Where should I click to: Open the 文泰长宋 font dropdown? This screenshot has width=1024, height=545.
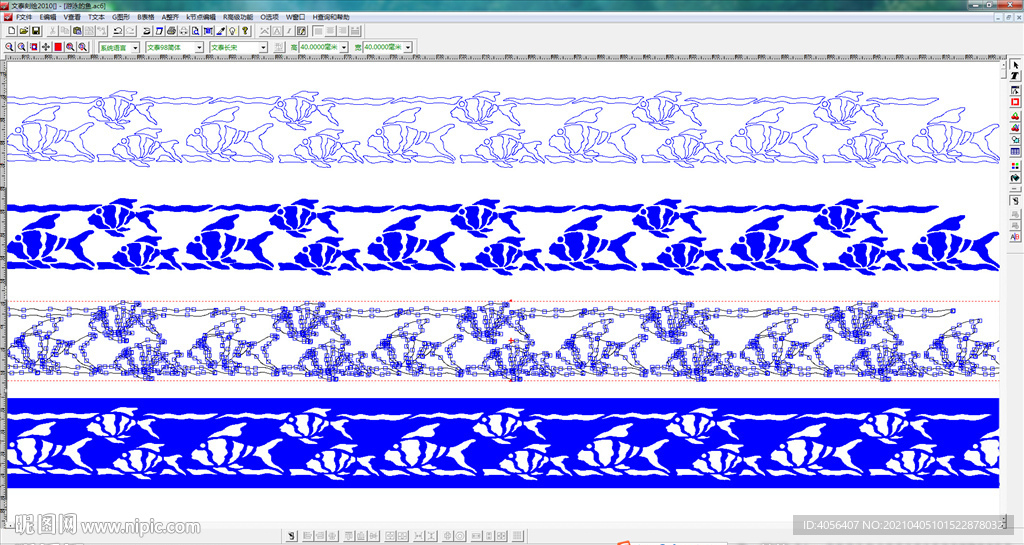[263, 47]
